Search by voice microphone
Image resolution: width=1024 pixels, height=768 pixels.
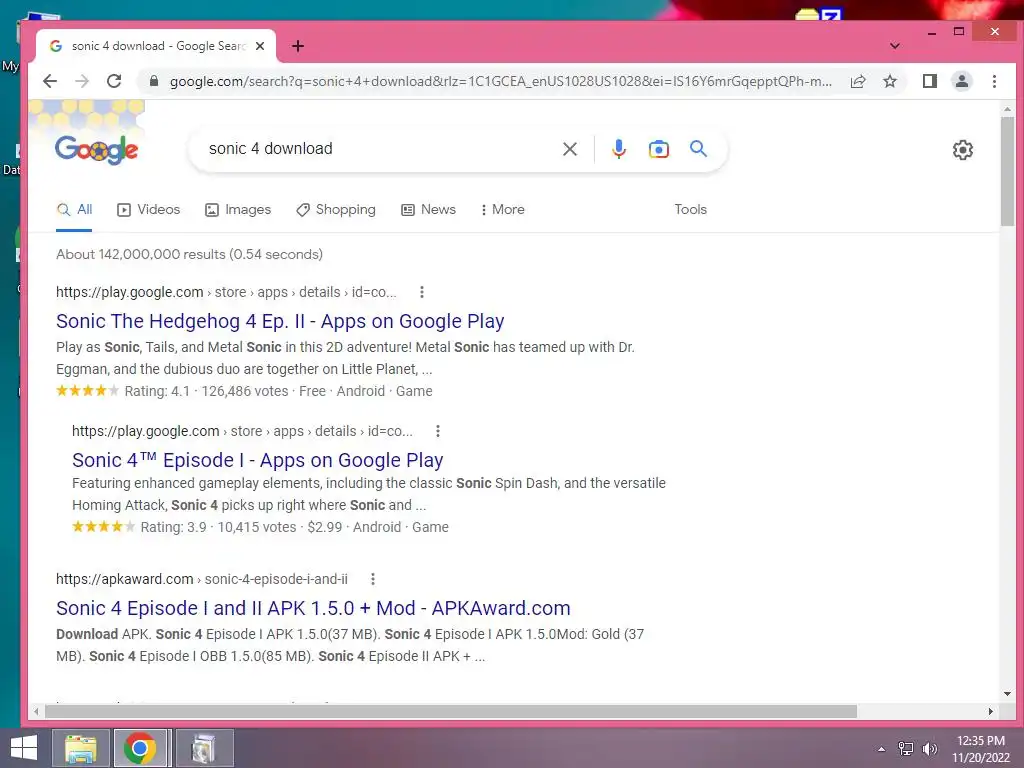tap(618, 149)
